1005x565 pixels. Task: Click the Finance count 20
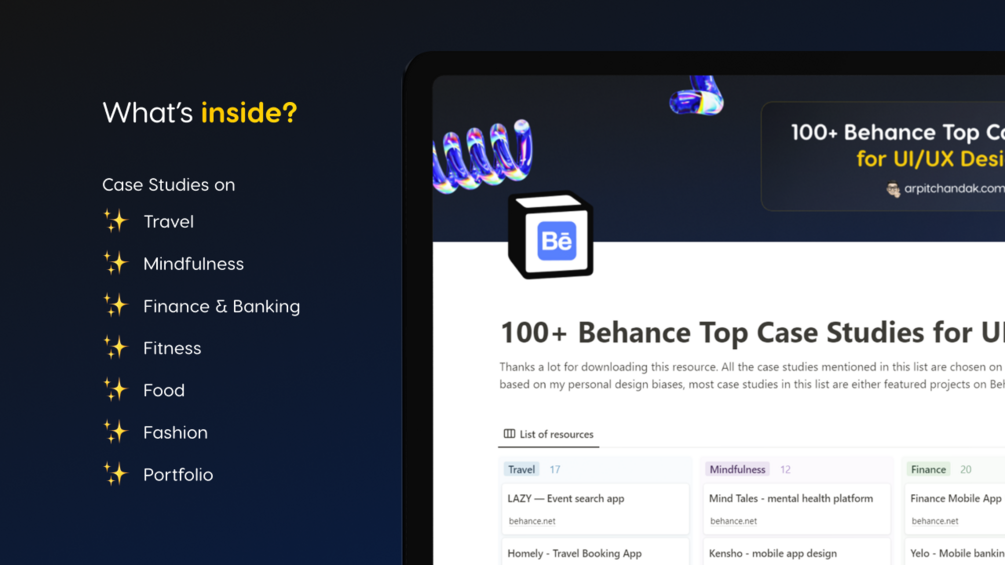(966, 470)
